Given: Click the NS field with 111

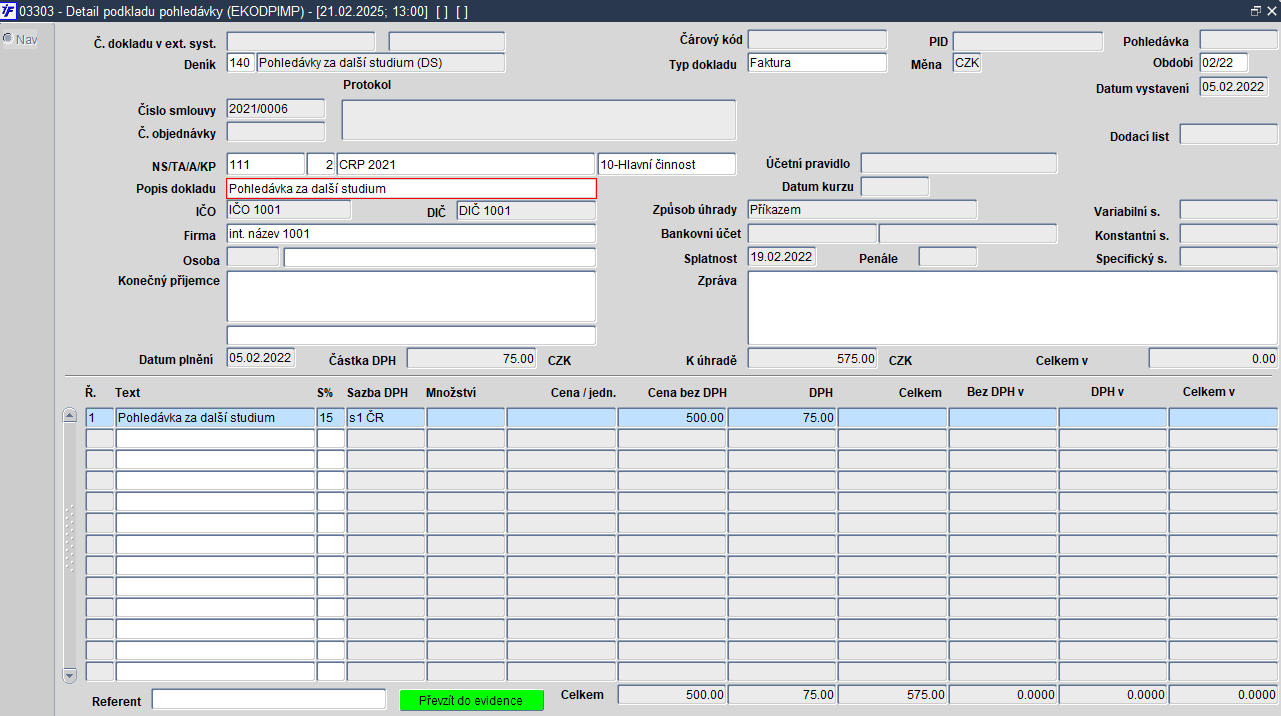Looking at the screenshot, I should [x=265, y=163].
